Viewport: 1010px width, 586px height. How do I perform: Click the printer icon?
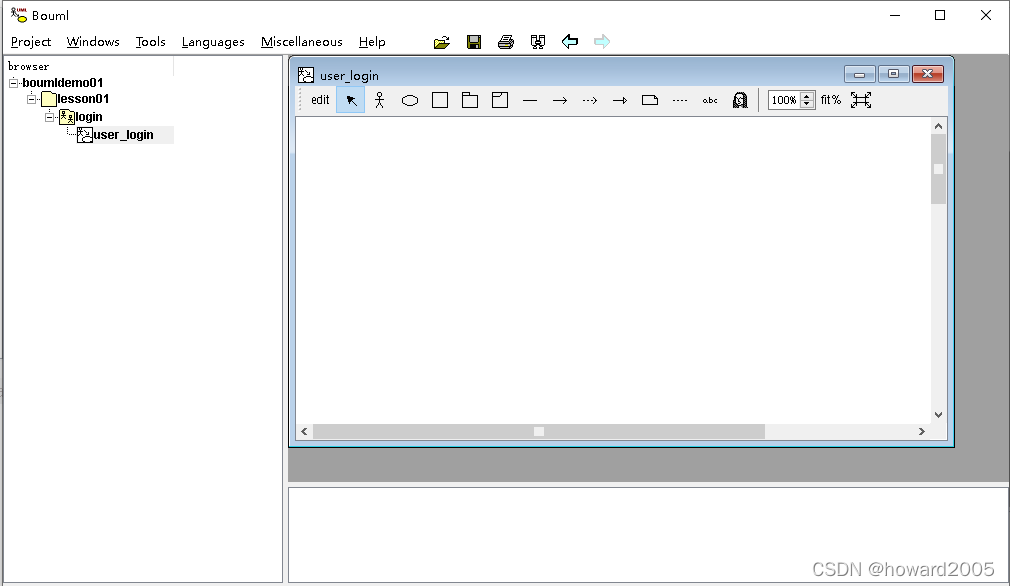pos(506,43)
